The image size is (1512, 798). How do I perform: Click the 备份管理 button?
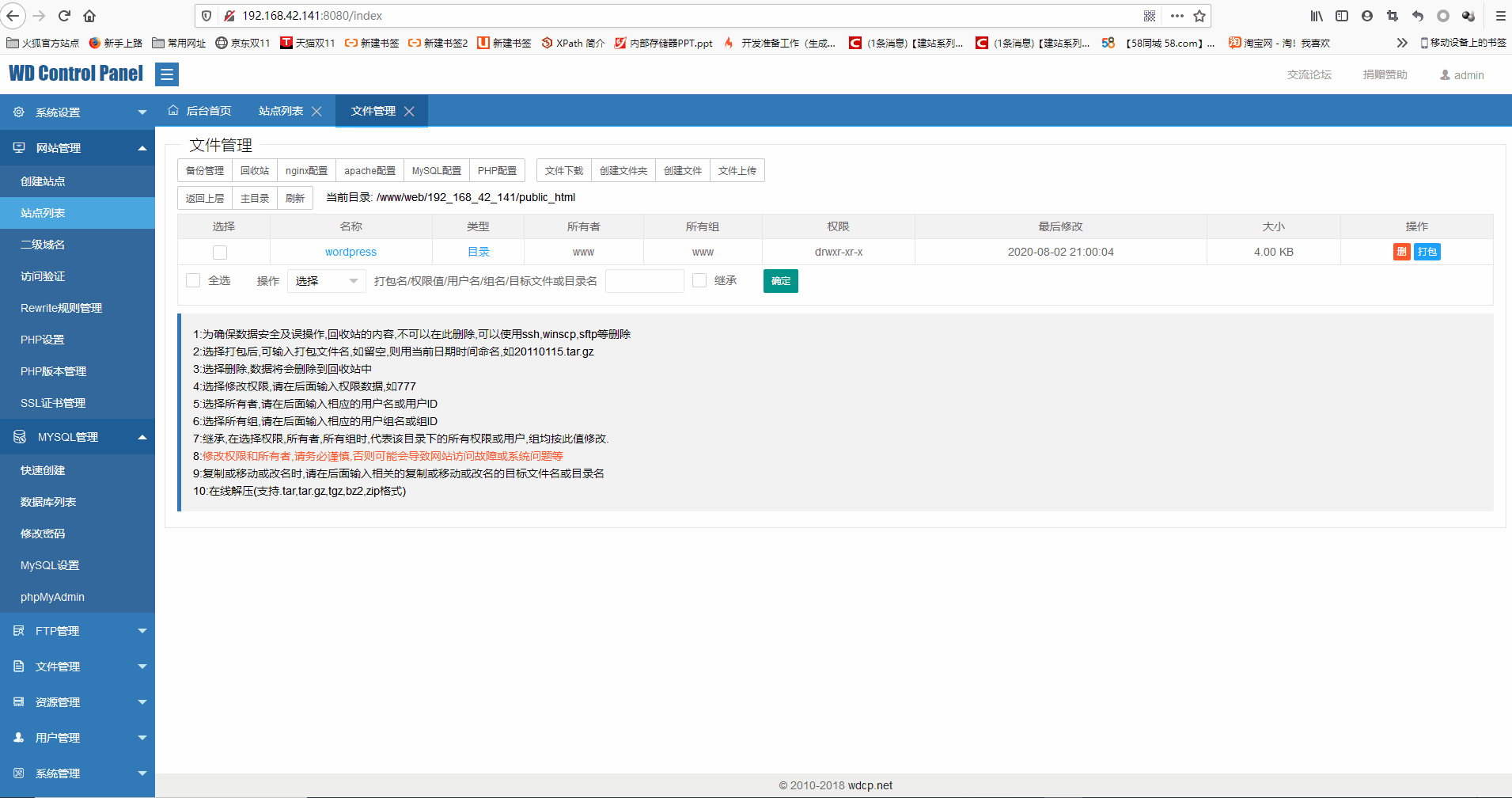205,170
